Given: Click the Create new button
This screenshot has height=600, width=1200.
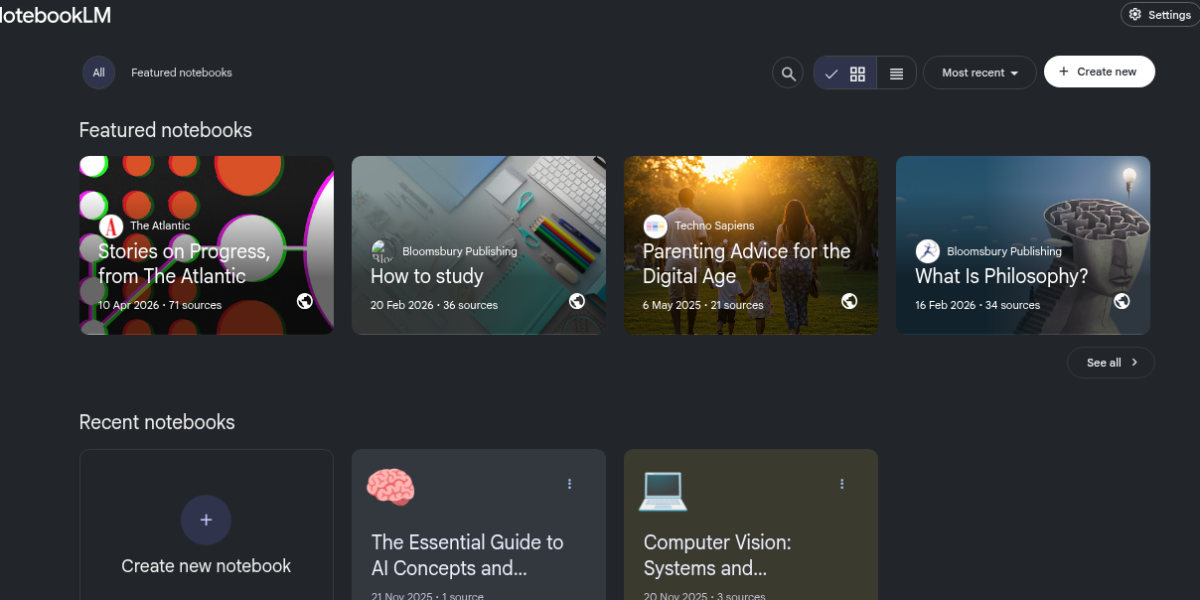Looking at the screenshot, I should (x=1099, y=72).
